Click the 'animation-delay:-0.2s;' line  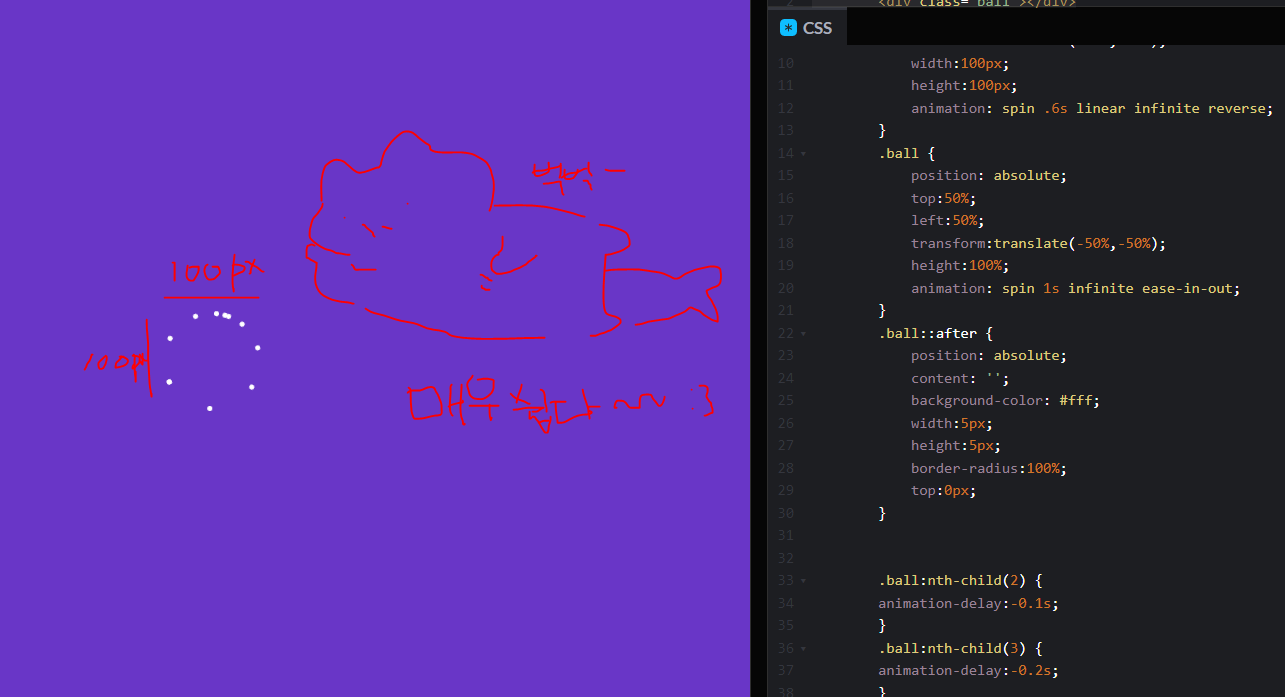968,670
